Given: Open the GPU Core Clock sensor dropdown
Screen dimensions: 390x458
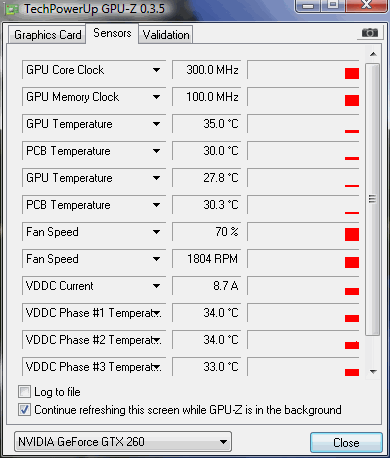Looking at the screenshot, I should (x=156, y=70).
